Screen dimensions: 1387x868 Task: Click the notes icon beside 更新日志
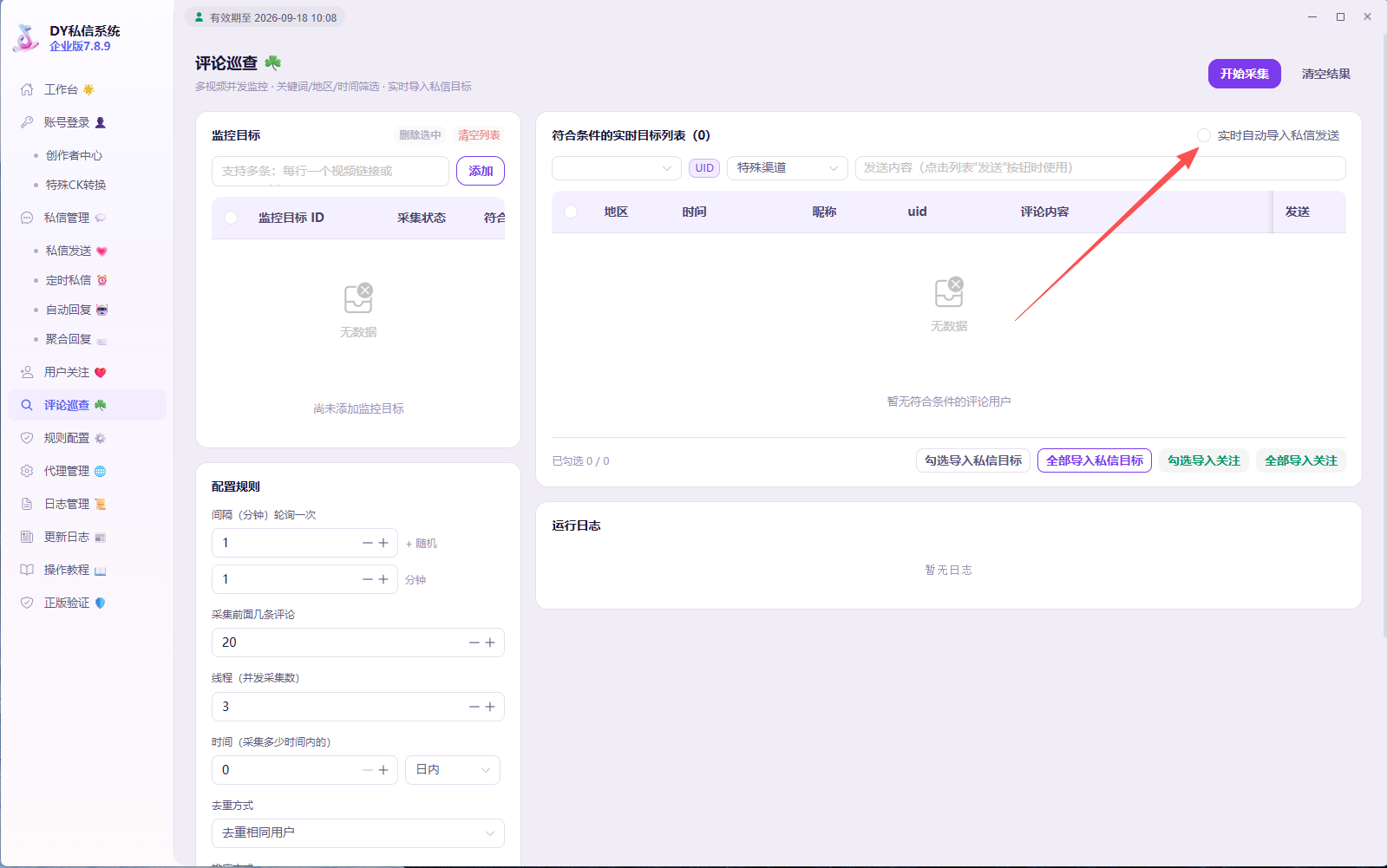click(27, 537)
